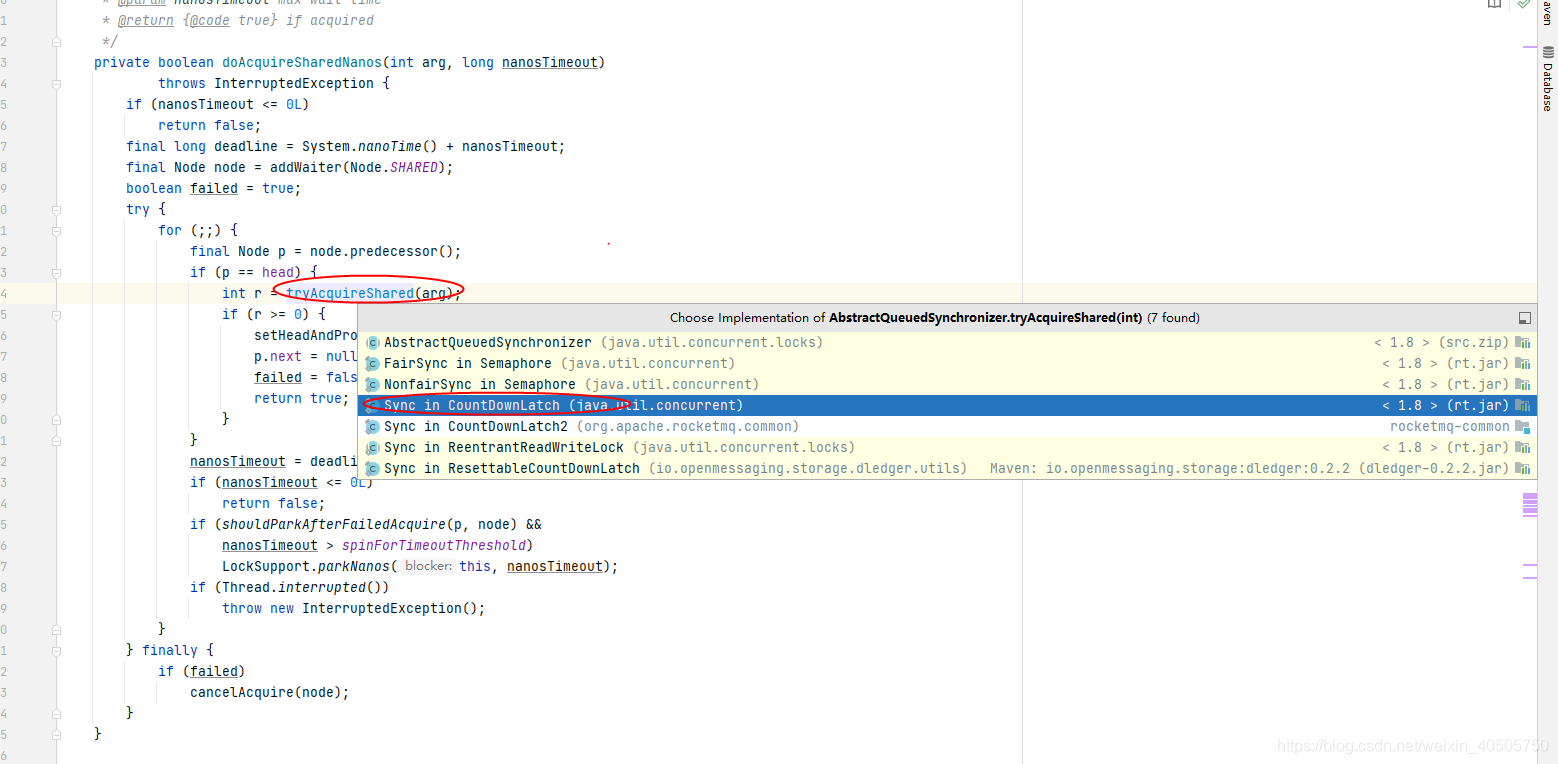Collapse the try block fold marker
This screenshot has height=764, width=1558.
click(57, 210)
